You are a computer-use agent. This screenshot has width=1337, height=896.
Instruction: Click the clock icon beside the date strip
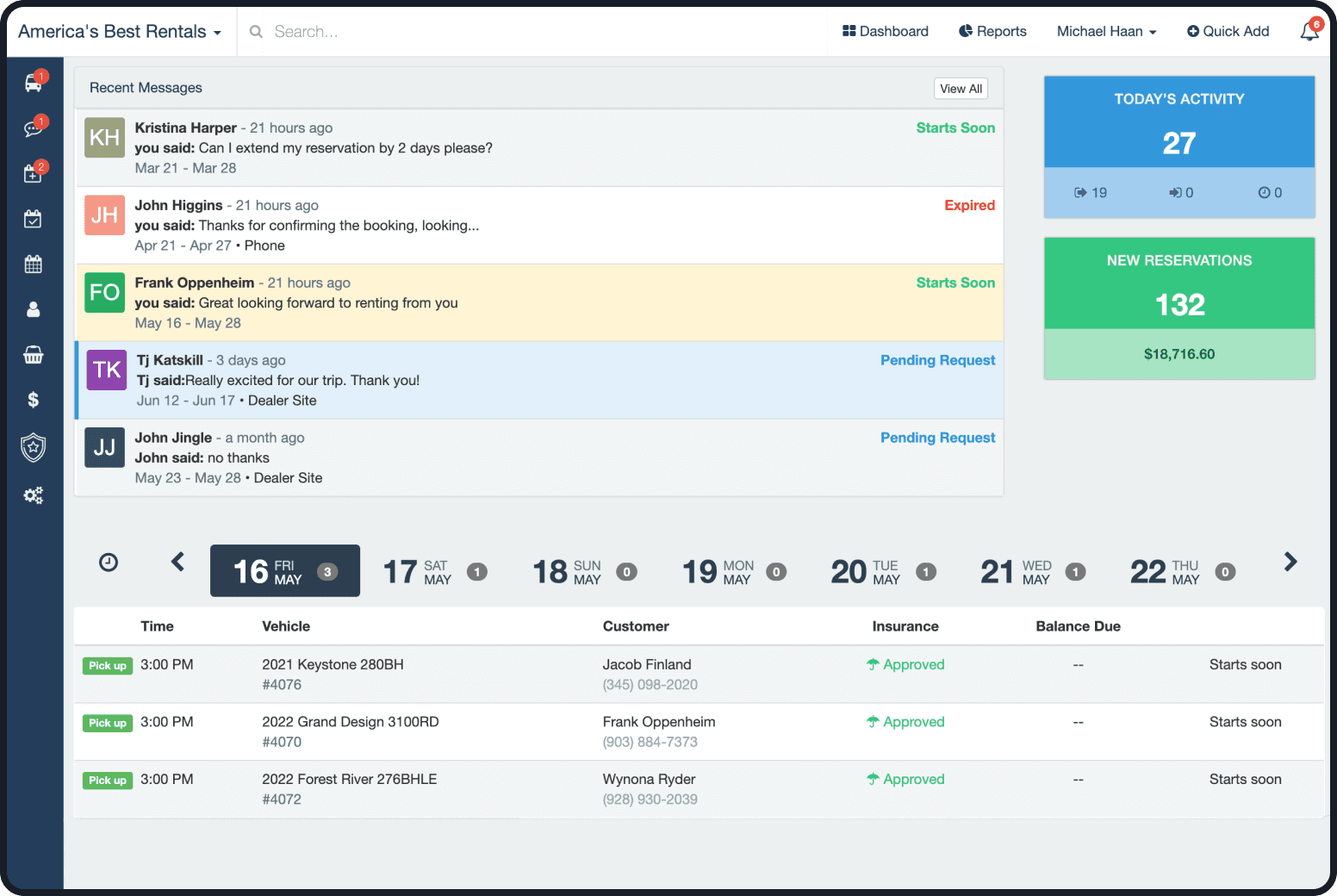click(109, 561)
